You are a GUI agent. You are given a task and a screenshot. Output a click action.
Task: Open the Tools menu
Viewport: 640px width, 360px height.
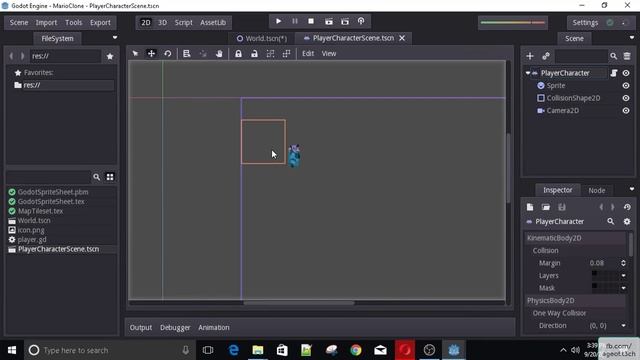pyautogui.click(x=73, y=22)
